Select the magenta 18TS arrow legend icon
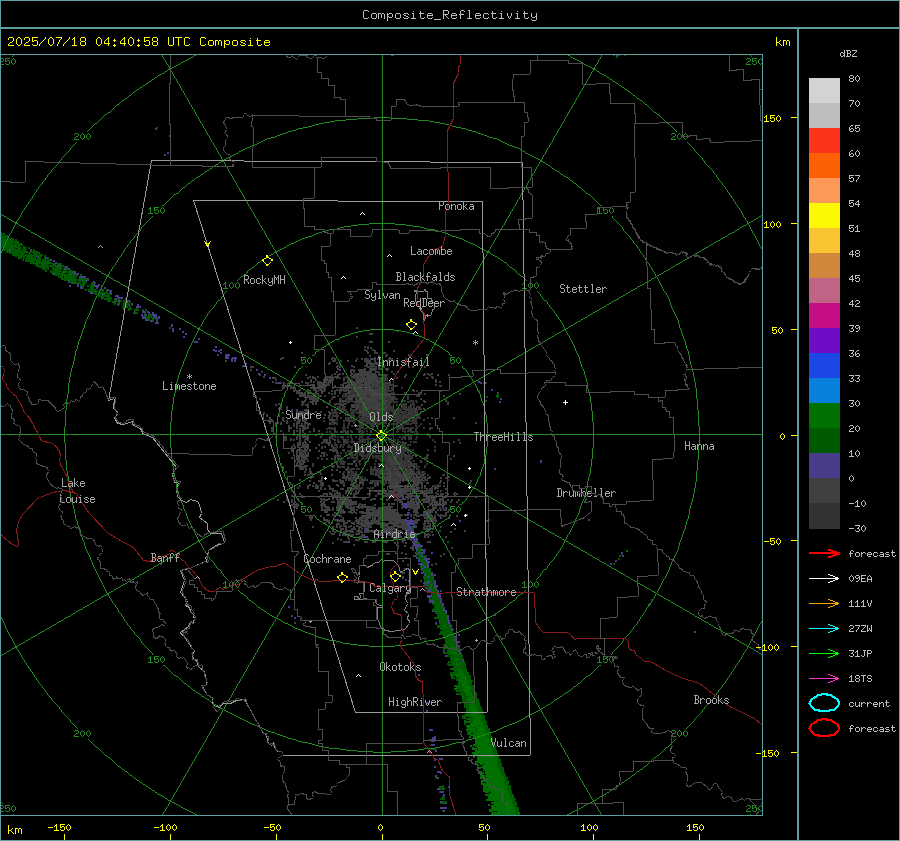The height and width of the screenshot is (841, 900). pos(824,678)
